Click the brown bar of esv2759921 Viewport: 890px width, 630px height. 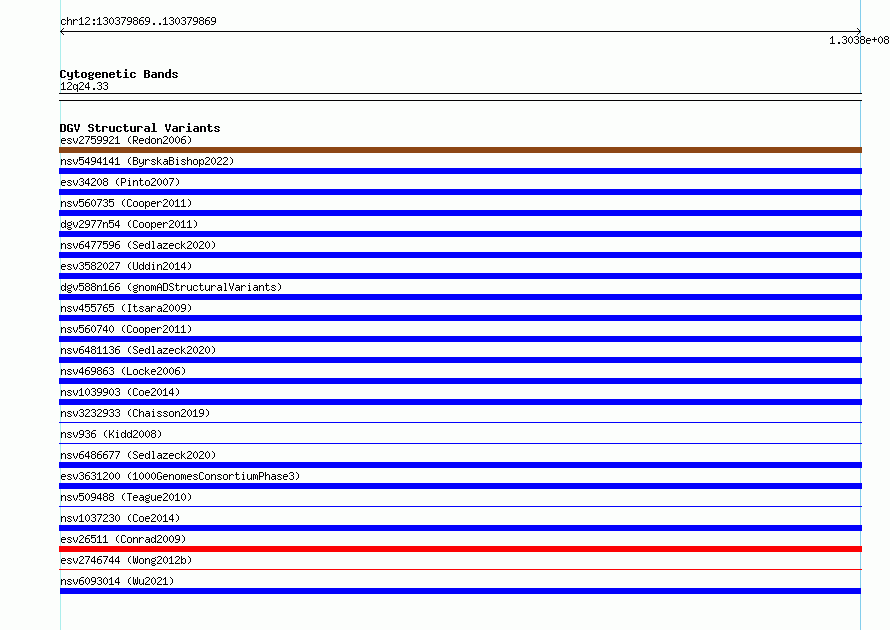[x=460, y=150]
